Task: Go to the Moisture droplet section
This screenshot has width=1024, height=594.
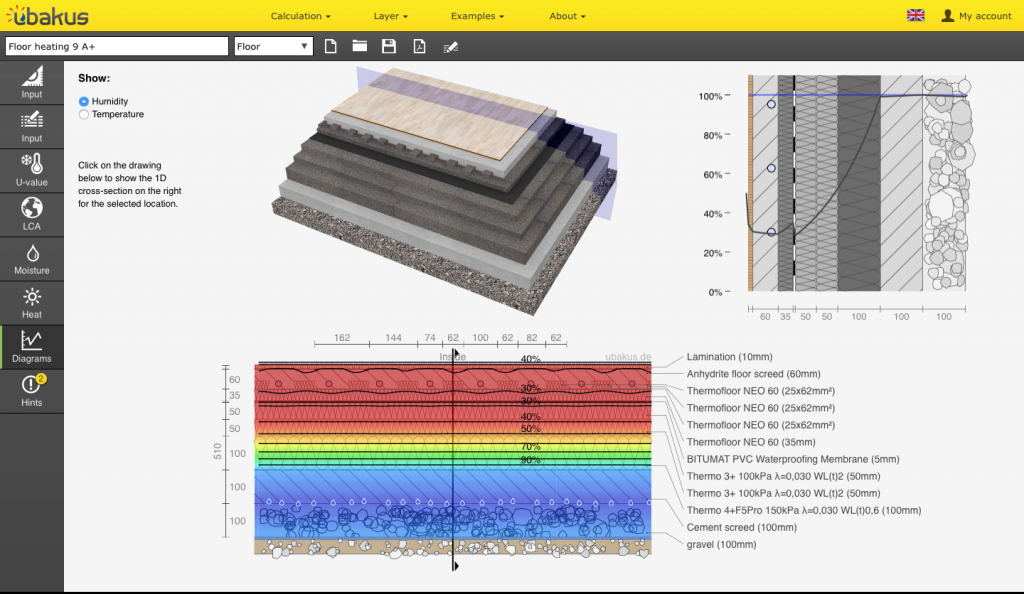Action: (x=32, y=259)
